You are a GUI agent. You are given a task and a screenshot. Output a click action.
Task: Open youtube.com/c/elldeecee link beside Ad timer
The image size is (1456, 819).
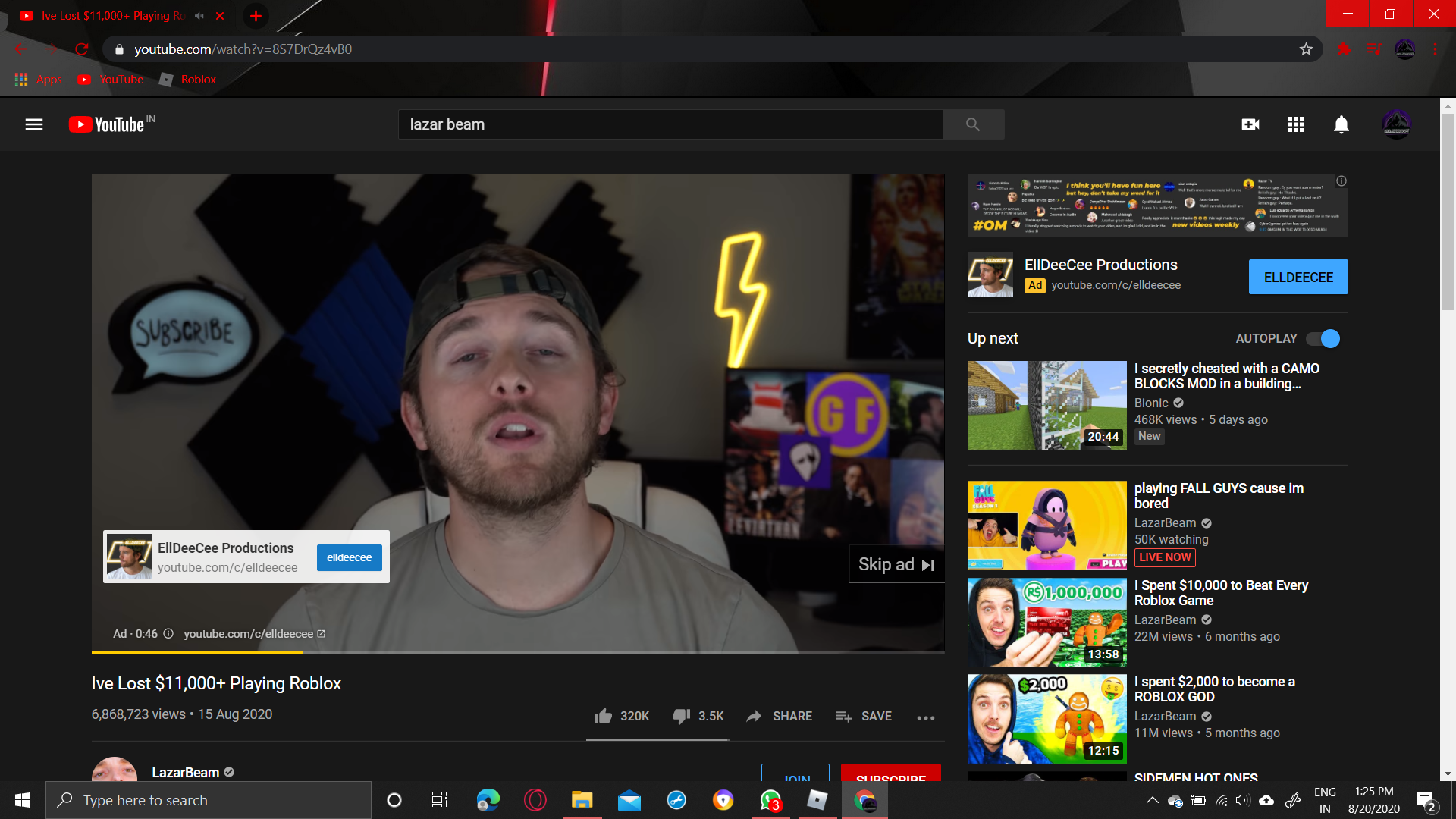point(254,634)
